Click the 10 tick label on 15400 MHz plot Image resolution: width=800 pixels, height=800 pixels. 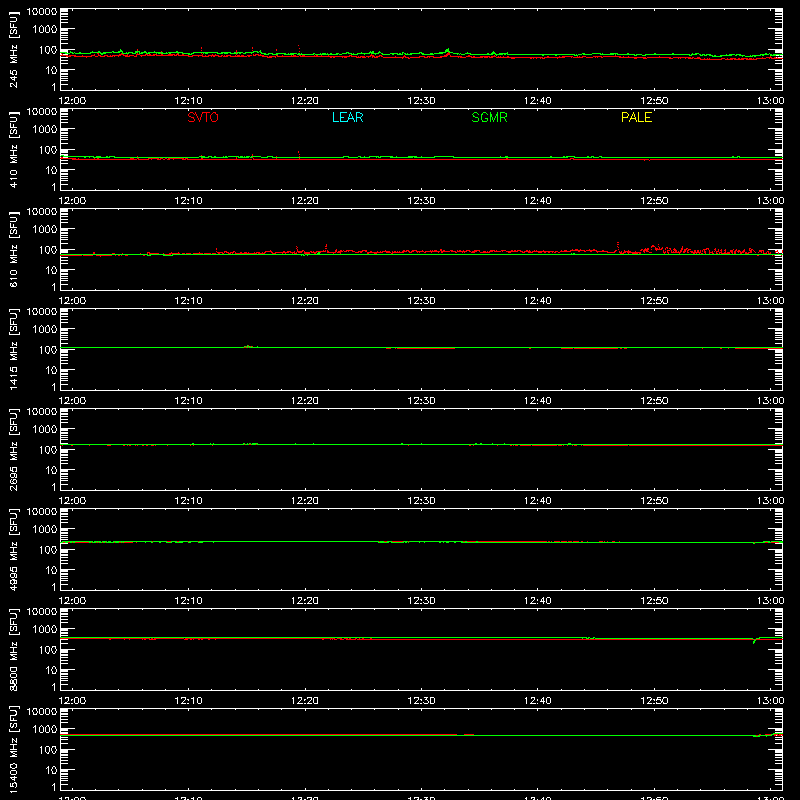pos(51,770)
